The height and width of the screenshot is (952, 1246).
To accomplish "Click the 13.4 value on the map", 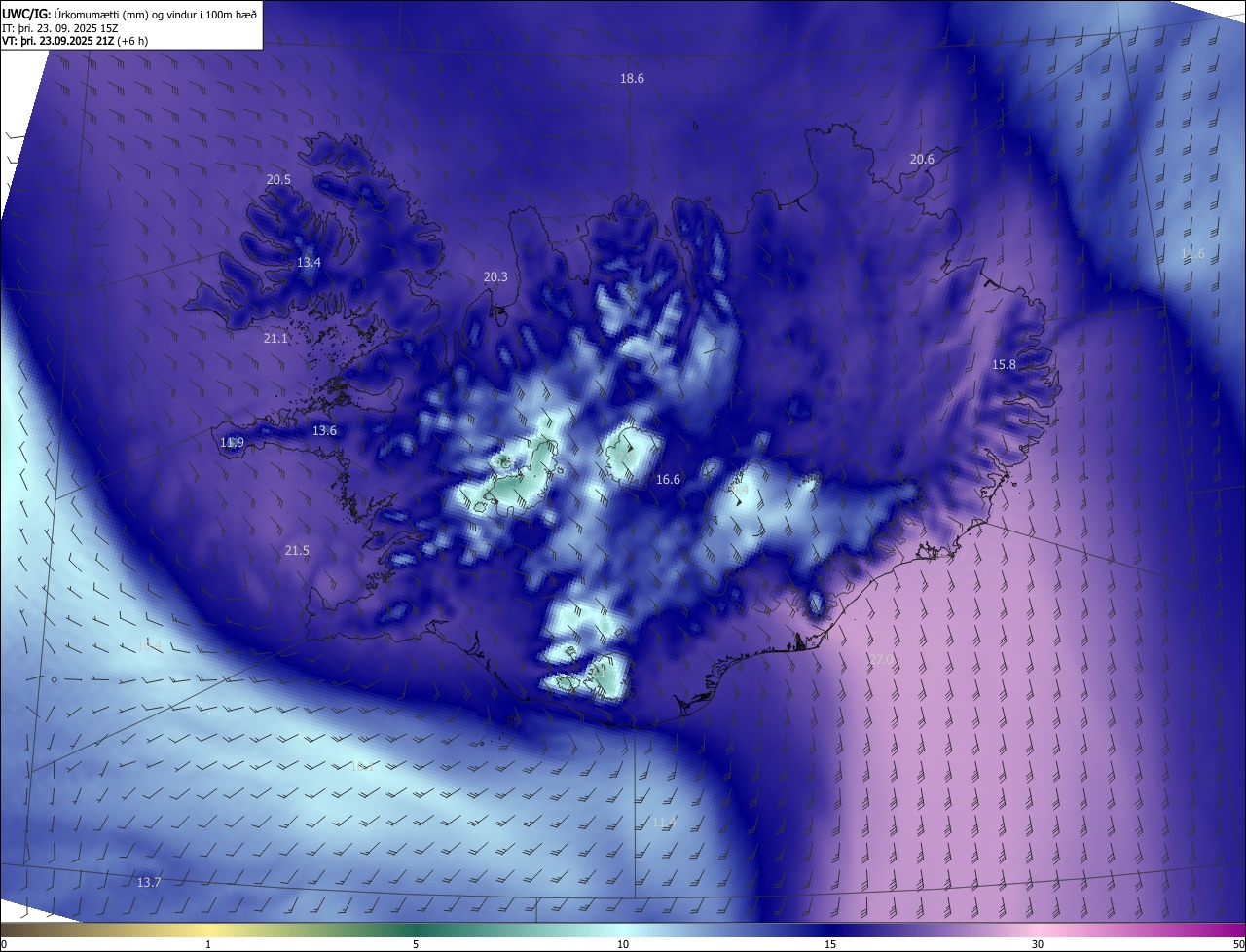I will pos(309,262).
